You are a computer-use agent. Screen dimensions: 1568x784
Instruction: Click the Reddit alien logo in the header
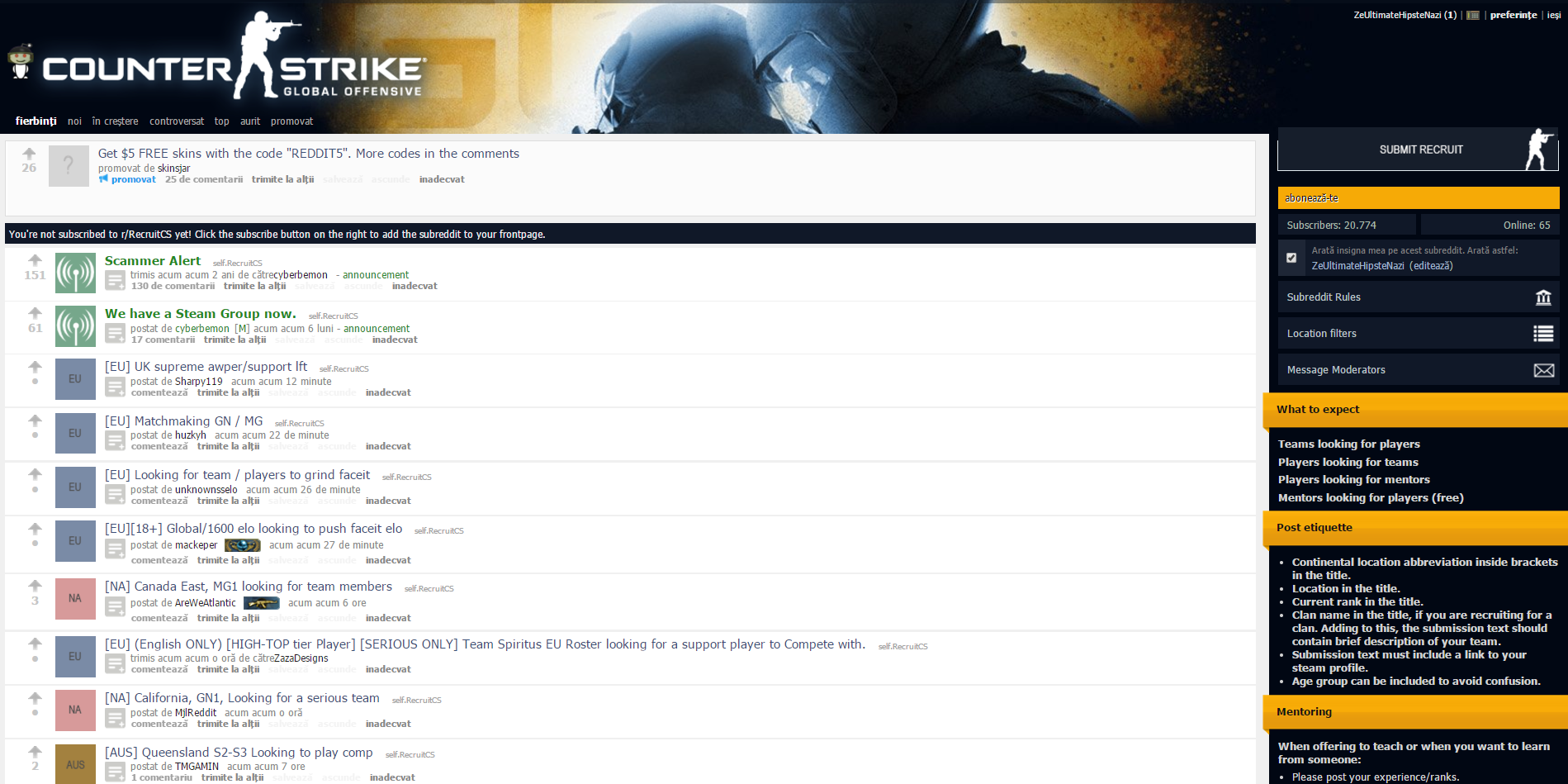[21, 63]
